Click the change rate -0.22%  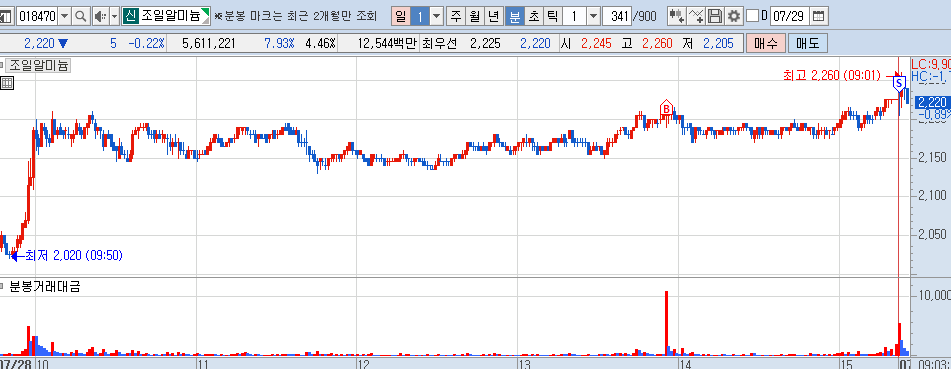(x=146, y=43)
